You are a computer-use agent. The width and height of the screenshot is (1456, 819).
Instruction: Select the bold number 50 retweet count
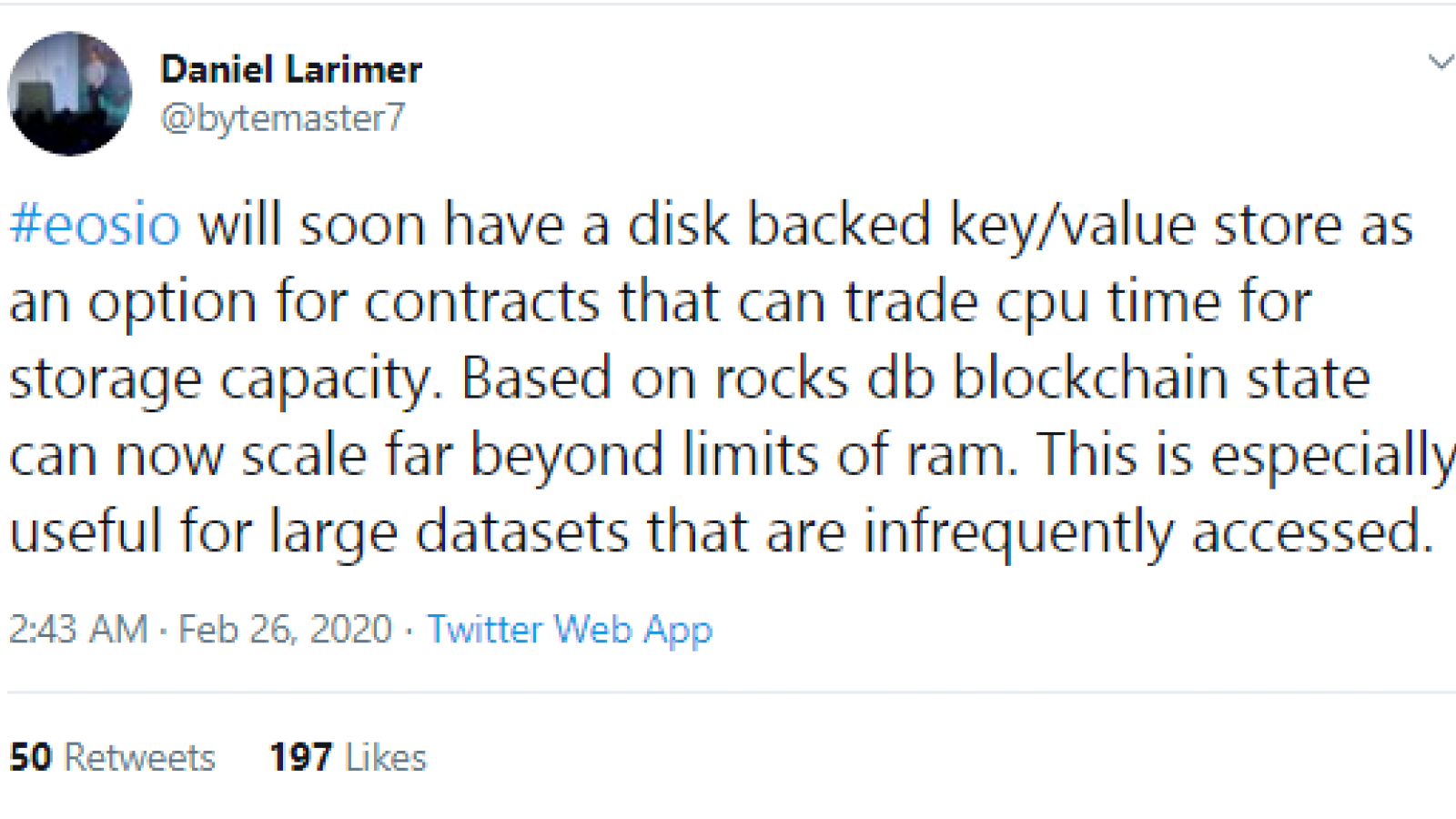pyautogui.click(x=30, y=757)
